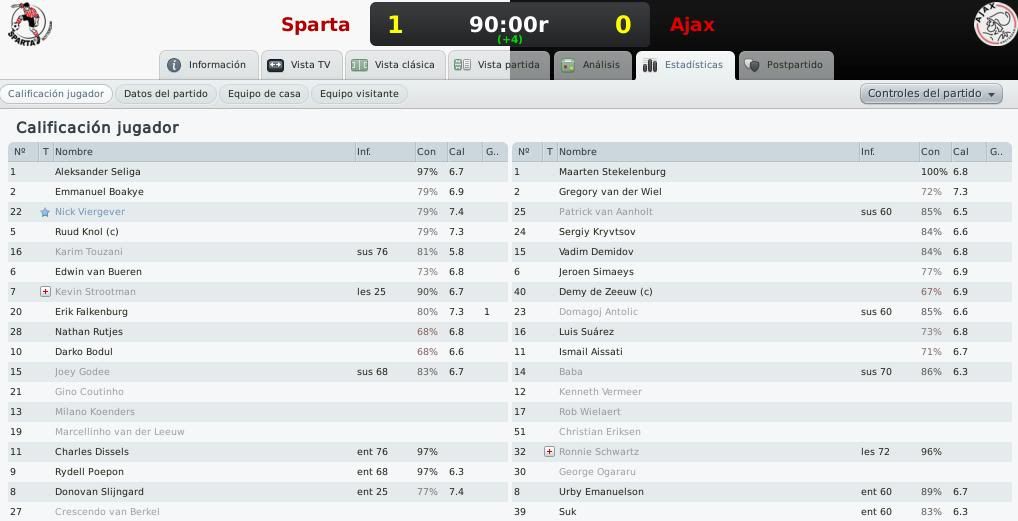Open the Equipo visitante view
Viewport: 1018px width, 521px height.
359,94
